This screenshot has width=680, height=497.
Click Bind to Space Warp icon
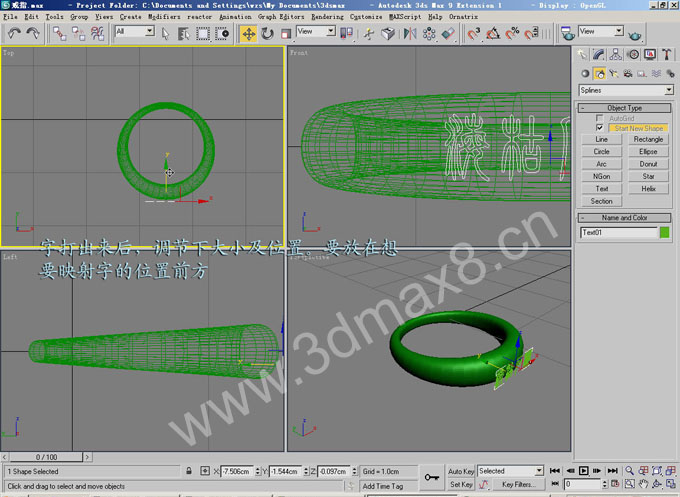(x=97, y=33)
